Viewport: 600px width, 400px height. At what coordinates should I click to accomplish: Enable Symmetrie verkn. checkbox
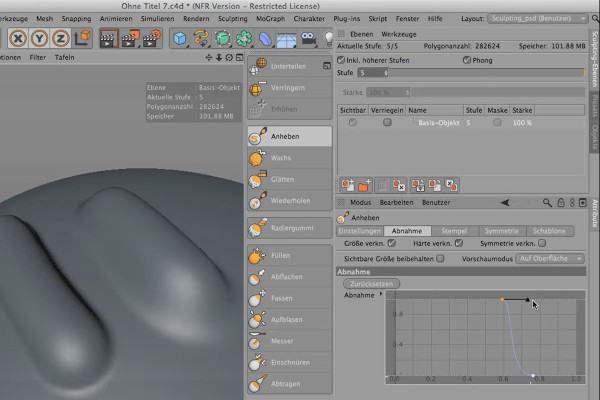point(542,243)
